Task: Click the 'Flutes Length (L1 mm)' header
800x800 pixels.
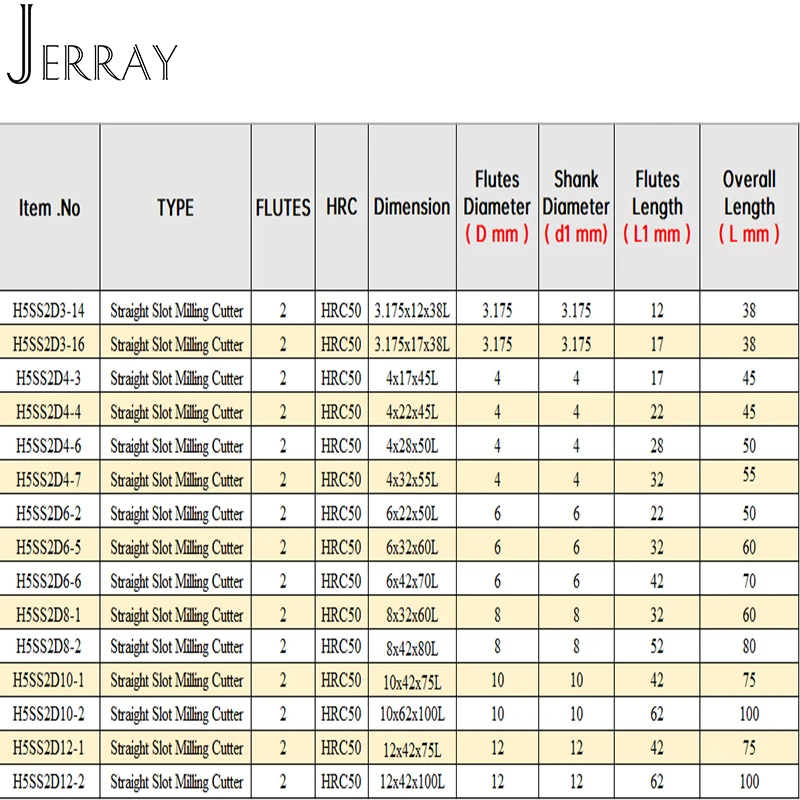Action: (x=657, y=207)
